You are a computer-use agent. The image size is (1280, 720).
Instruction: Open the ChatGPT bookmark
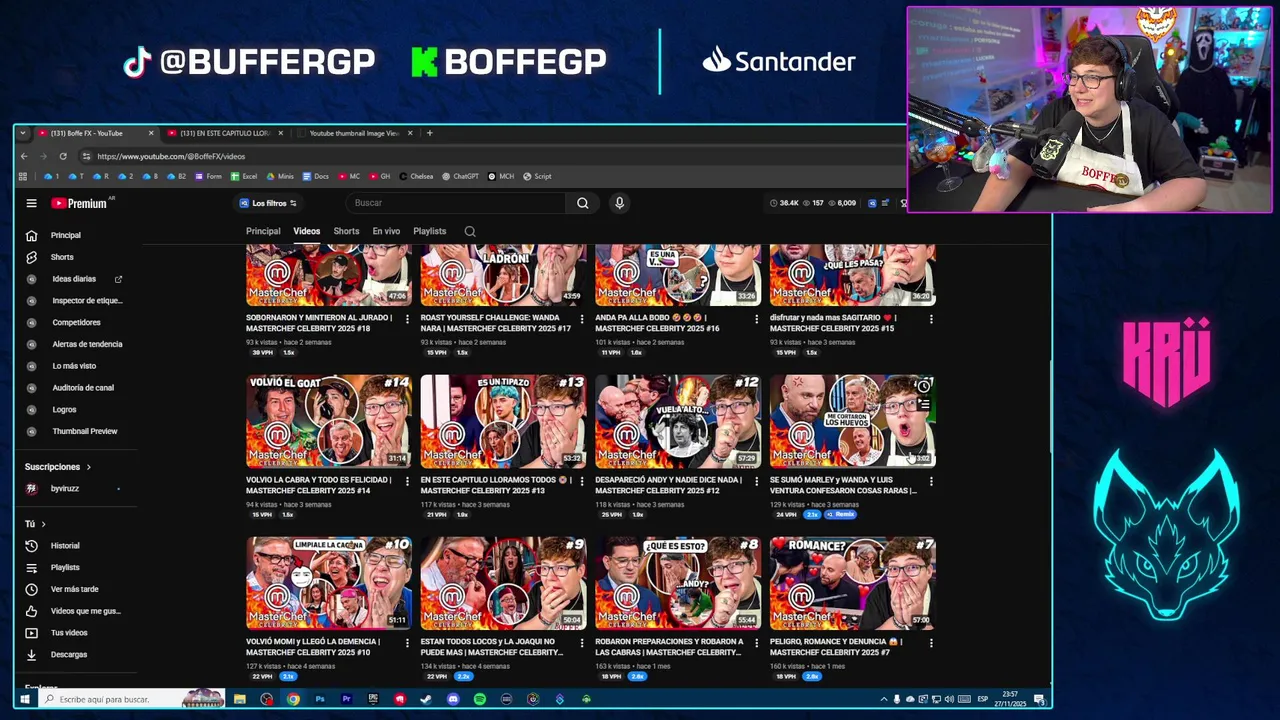pyautogui.click(x=461, y=176)
